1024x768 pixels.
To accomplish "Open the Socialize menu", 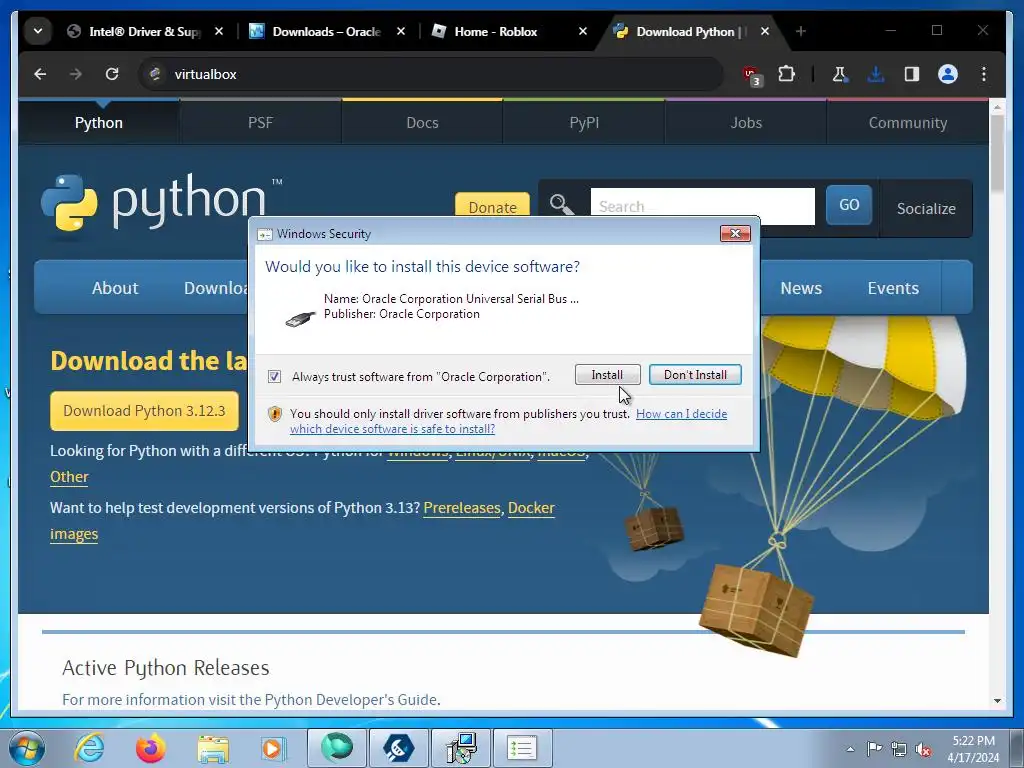I will coord(926,208).
